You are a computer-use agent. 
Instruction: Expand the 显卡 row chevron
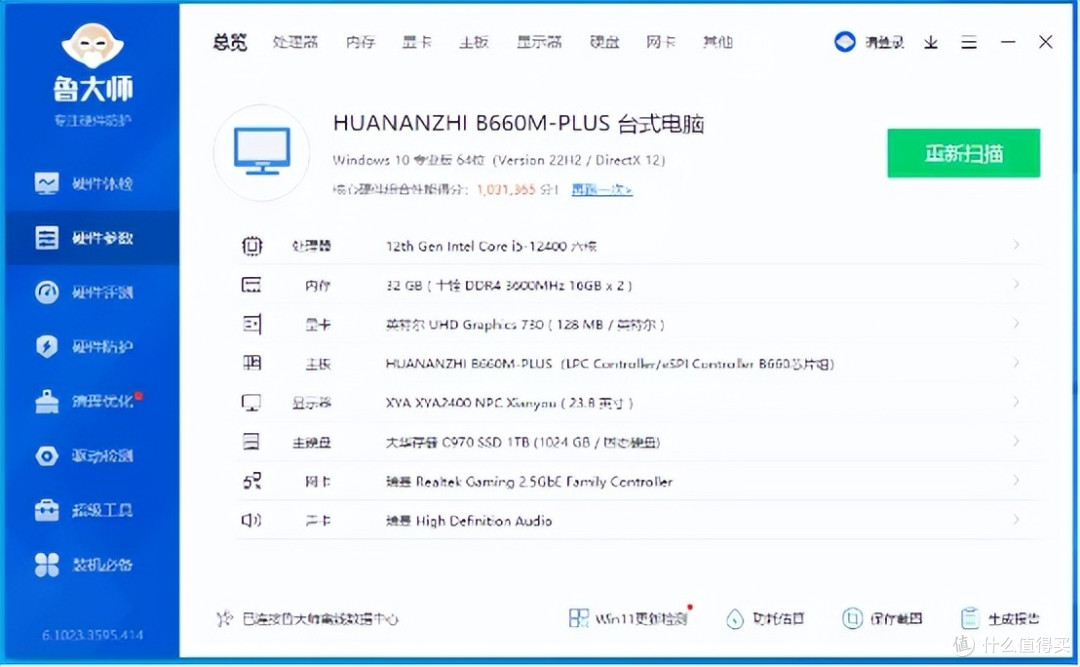(1016, 323)
